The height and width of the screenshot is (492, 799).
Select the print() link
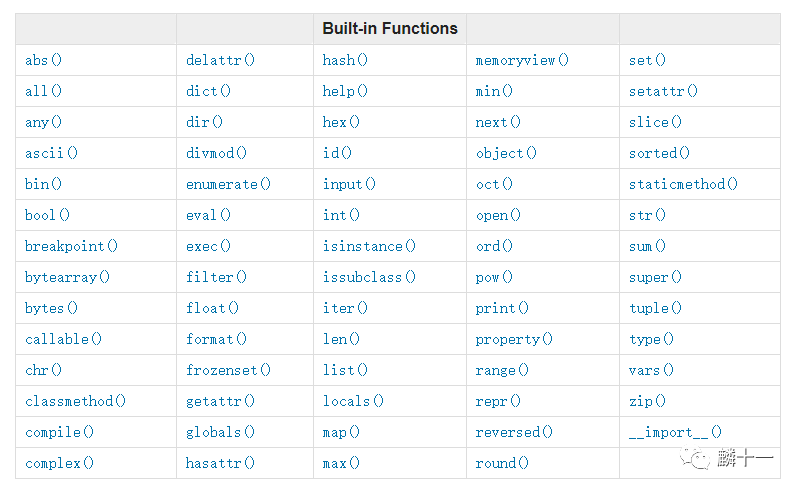point(502,308)
